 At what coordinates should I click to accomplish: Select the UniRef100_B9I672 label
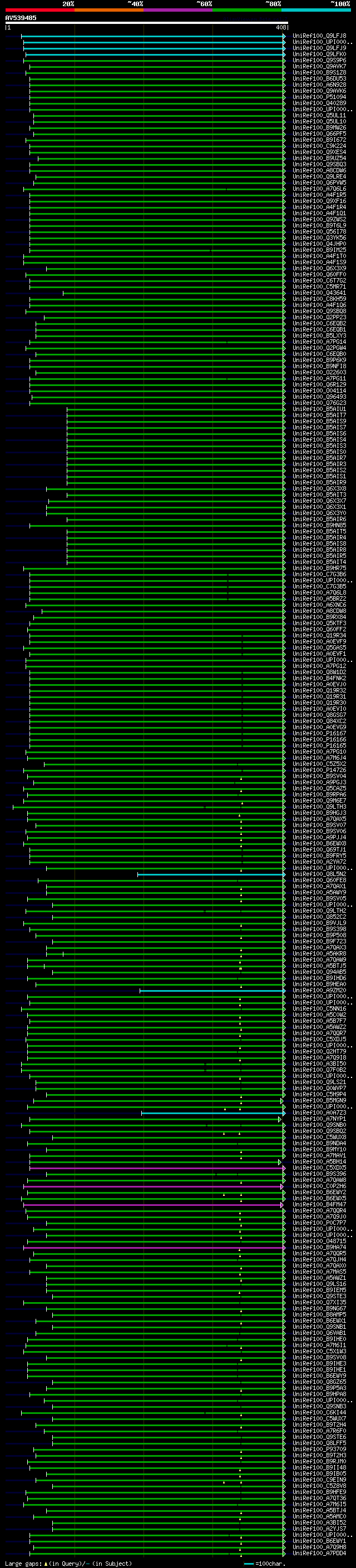click(x=319, y=140)
